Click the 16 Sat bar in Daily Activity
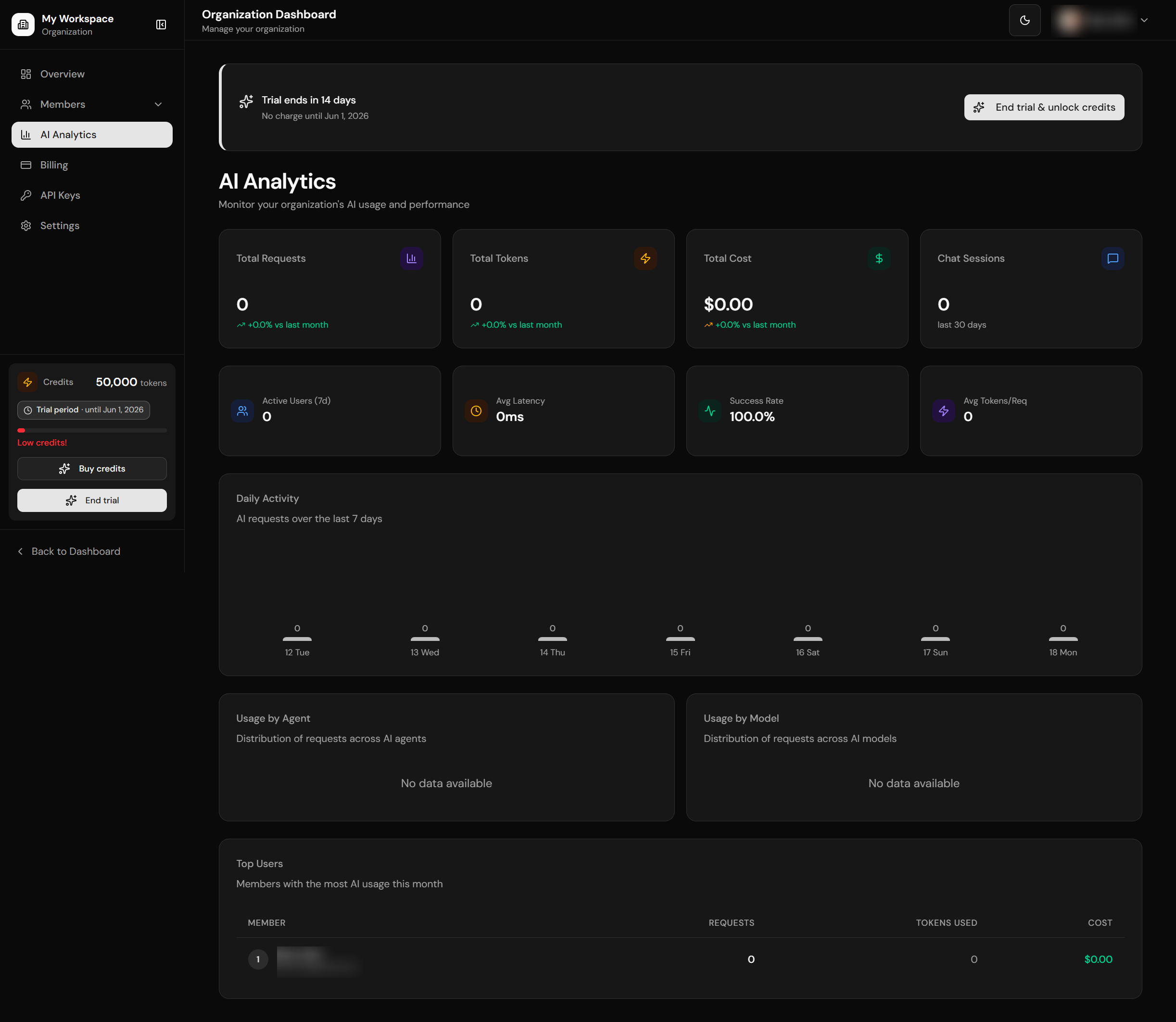 point(808,639)
